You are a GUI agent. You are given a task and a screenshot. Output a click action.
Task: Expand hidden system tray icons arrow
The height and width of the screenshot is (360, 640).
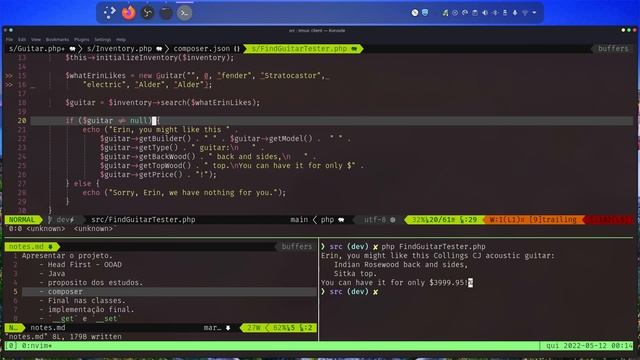tap(534, 13)
